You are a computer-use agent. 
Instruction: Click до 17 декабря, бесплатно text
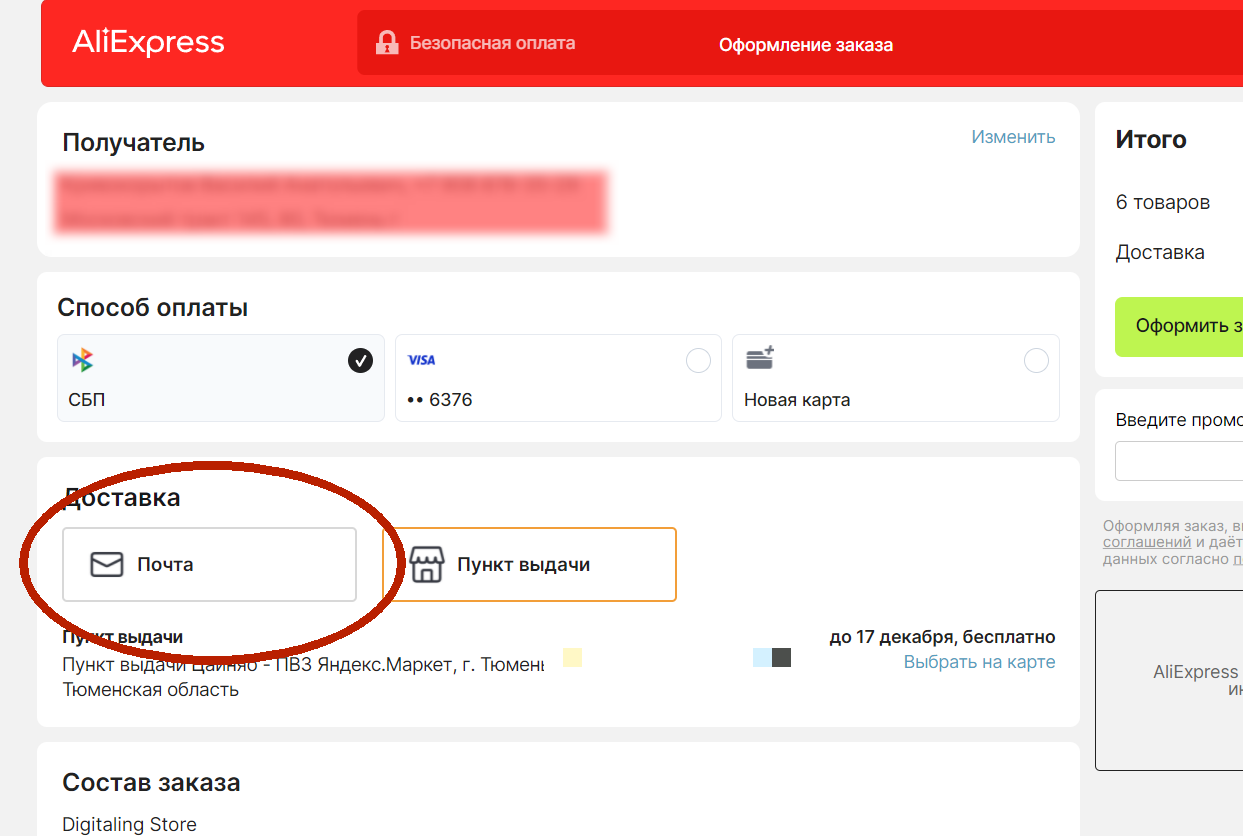click(x=942, y=637)
